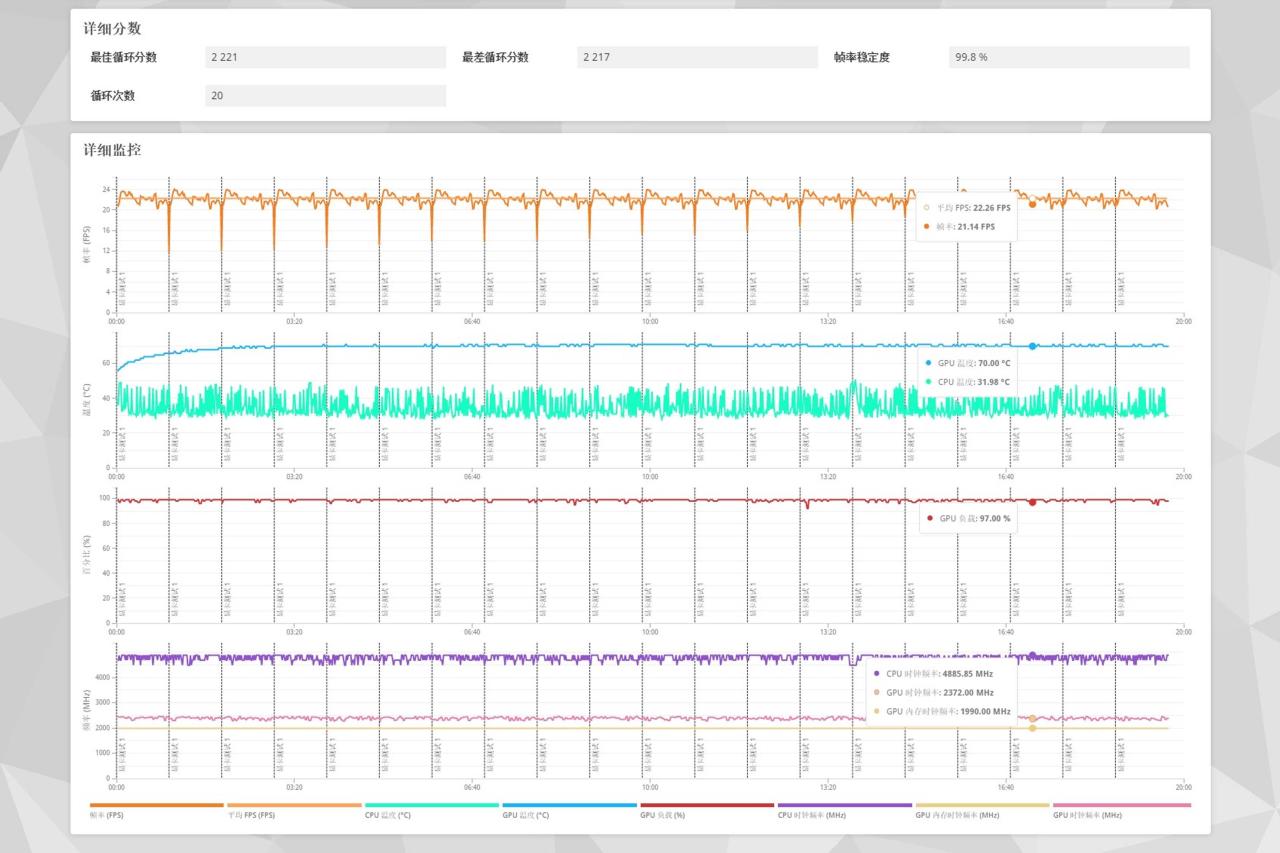Click the 最佳循环分数 value field 2 221
The width and height of the screenshot is (1280, 853).
point(325,57)
